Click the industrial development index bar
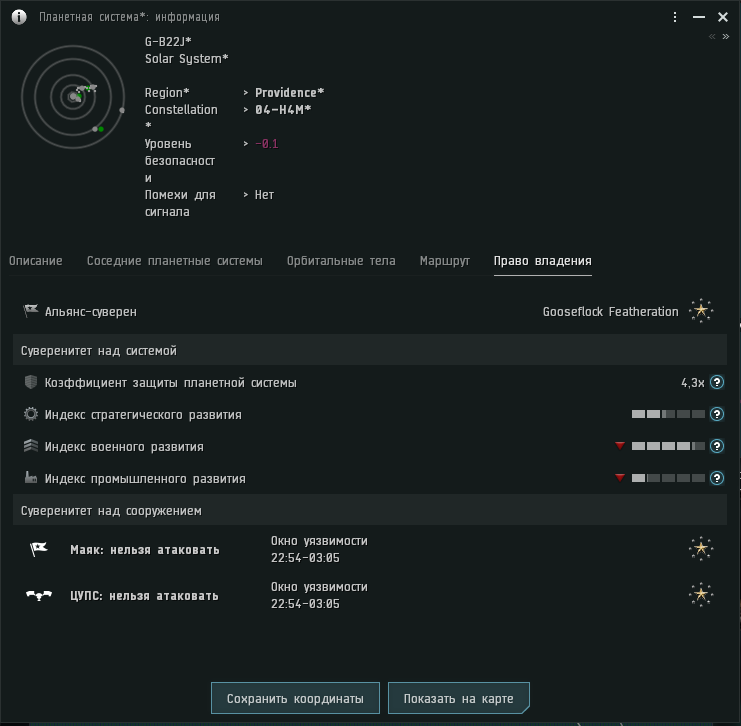The height and width of the screenshot is (726, 741). (668, 478)
